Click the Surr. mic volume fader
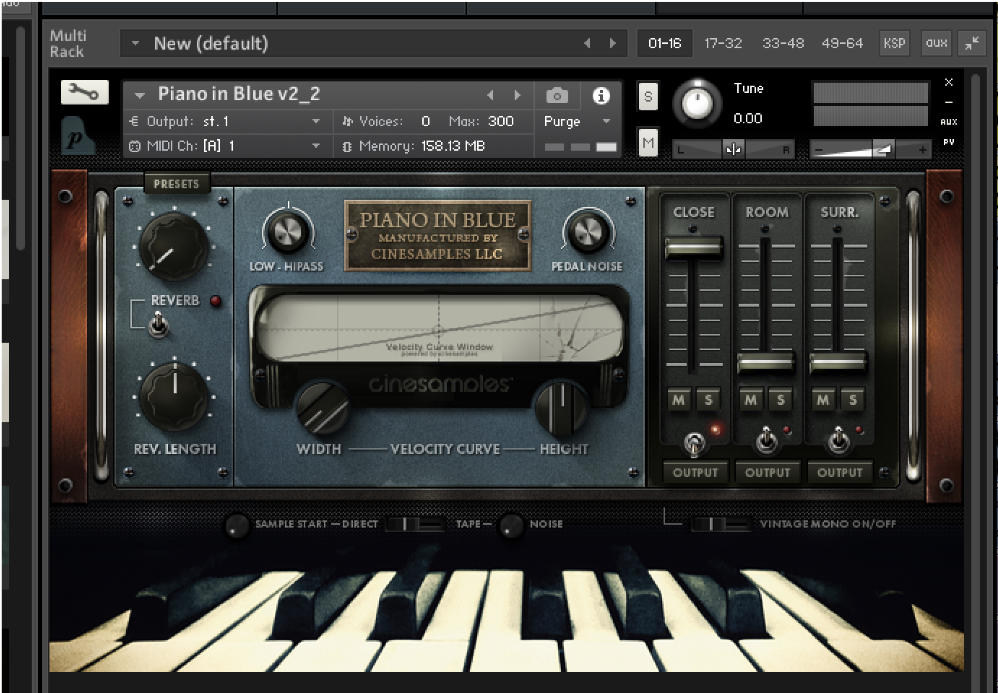 838,362
